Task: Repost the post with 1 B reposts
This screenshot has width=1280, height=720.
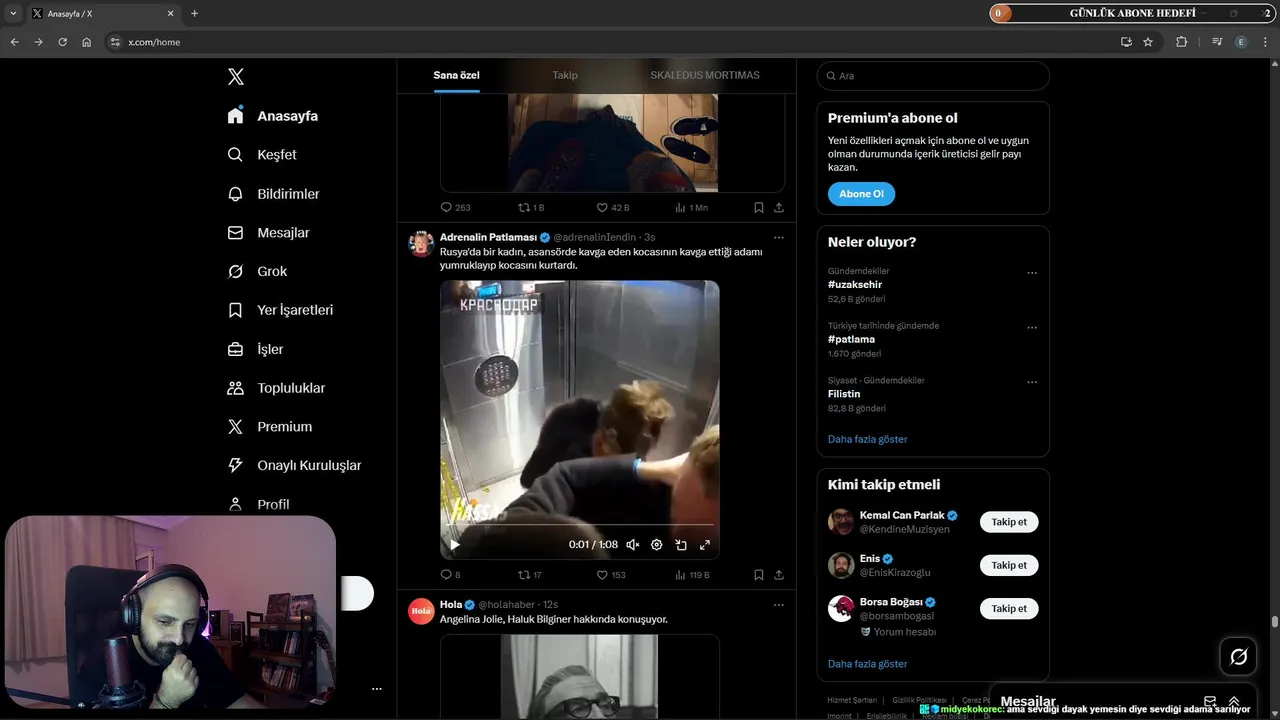Action: click(531, 208)
